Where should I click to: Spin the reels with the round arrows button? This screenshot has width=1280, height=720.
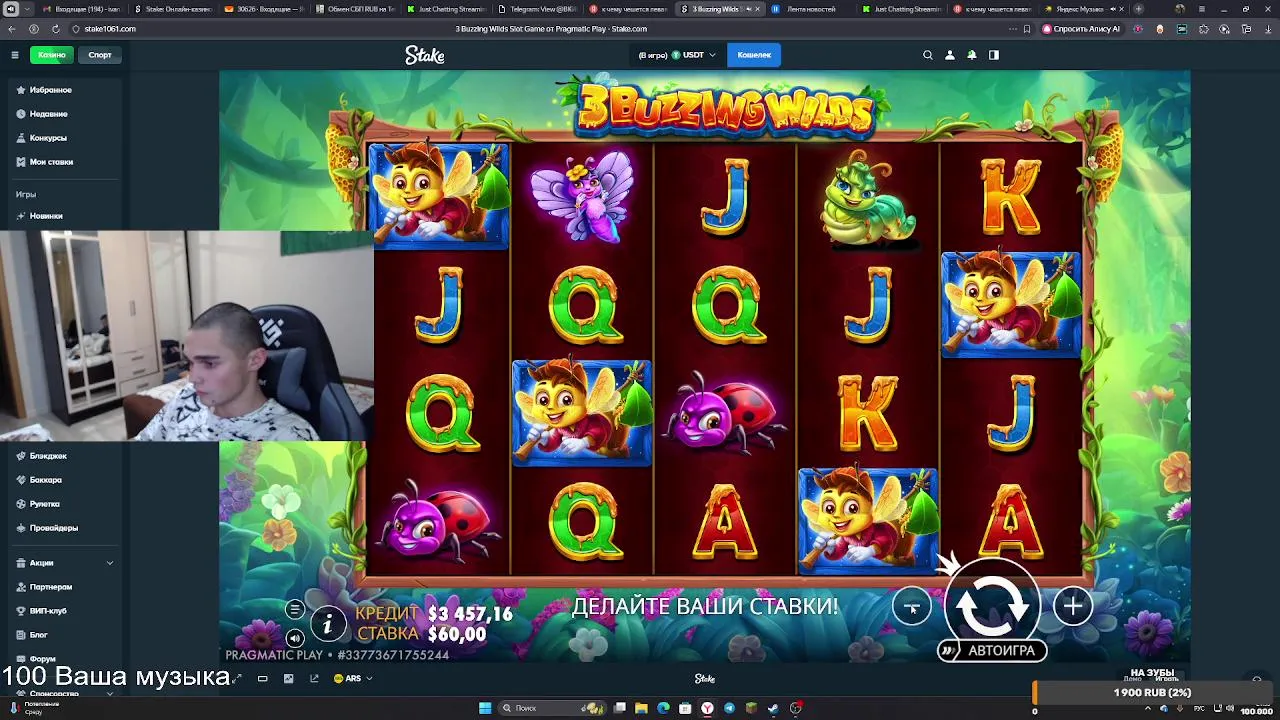pyautogui.click(x=992, y=606)
